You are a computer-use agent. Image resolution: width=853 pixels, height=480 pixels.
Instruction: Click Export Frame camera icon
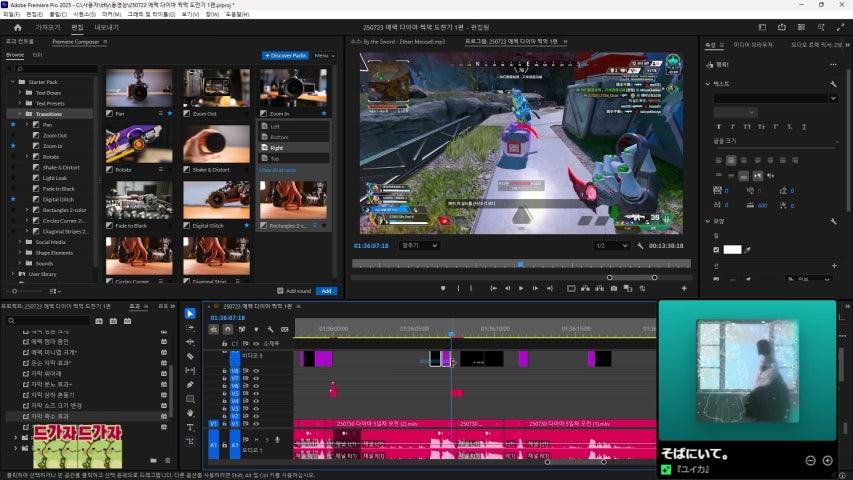[614, 288]
